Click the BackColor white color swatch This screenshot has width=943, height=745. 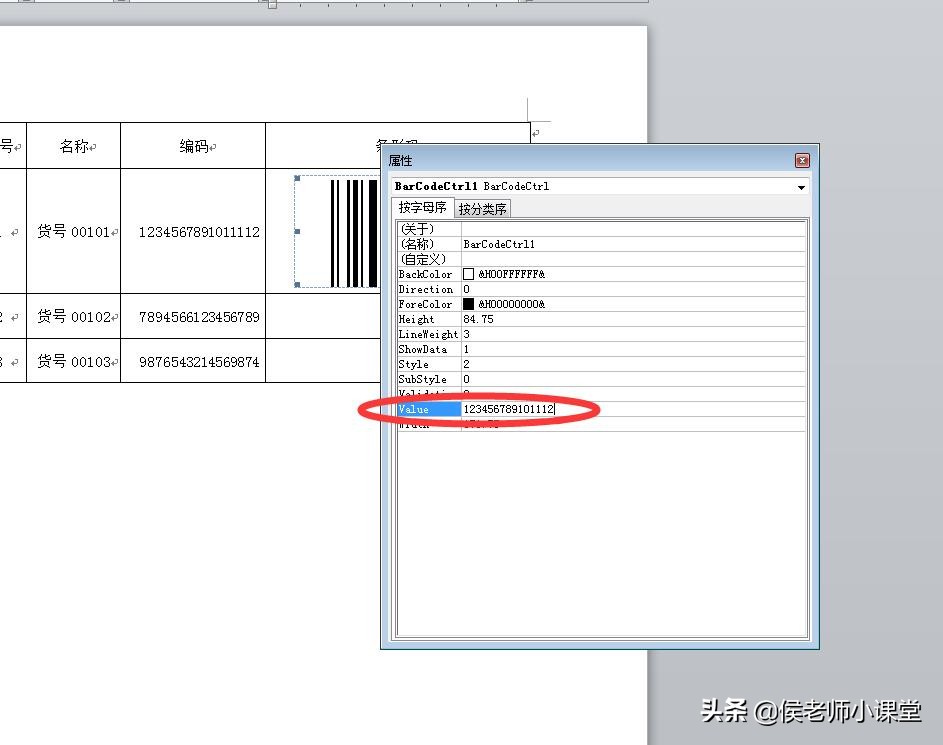pyautogui.click(x=468, y=274)
